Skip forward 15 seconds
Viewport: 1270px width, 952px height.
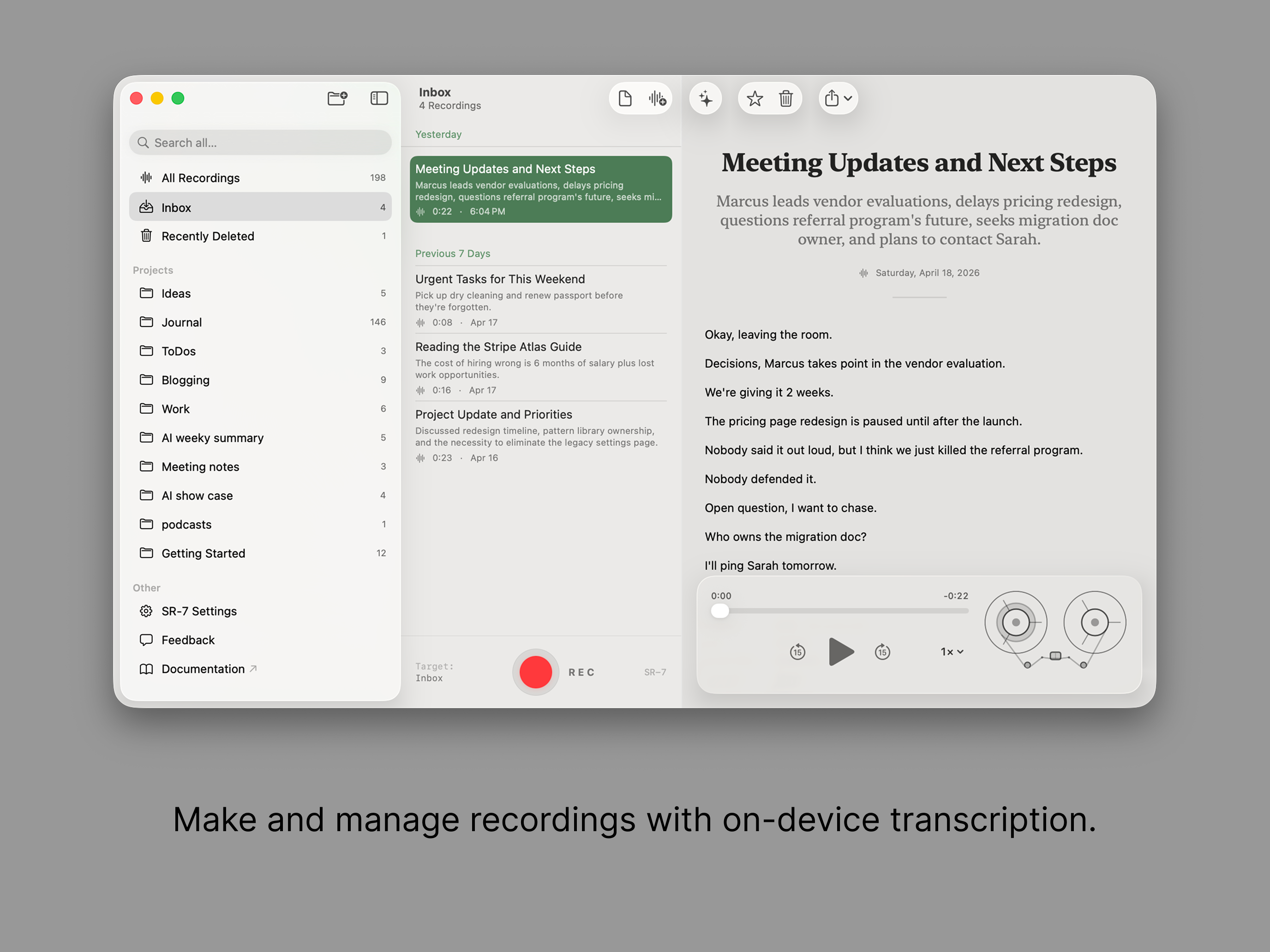882,651
